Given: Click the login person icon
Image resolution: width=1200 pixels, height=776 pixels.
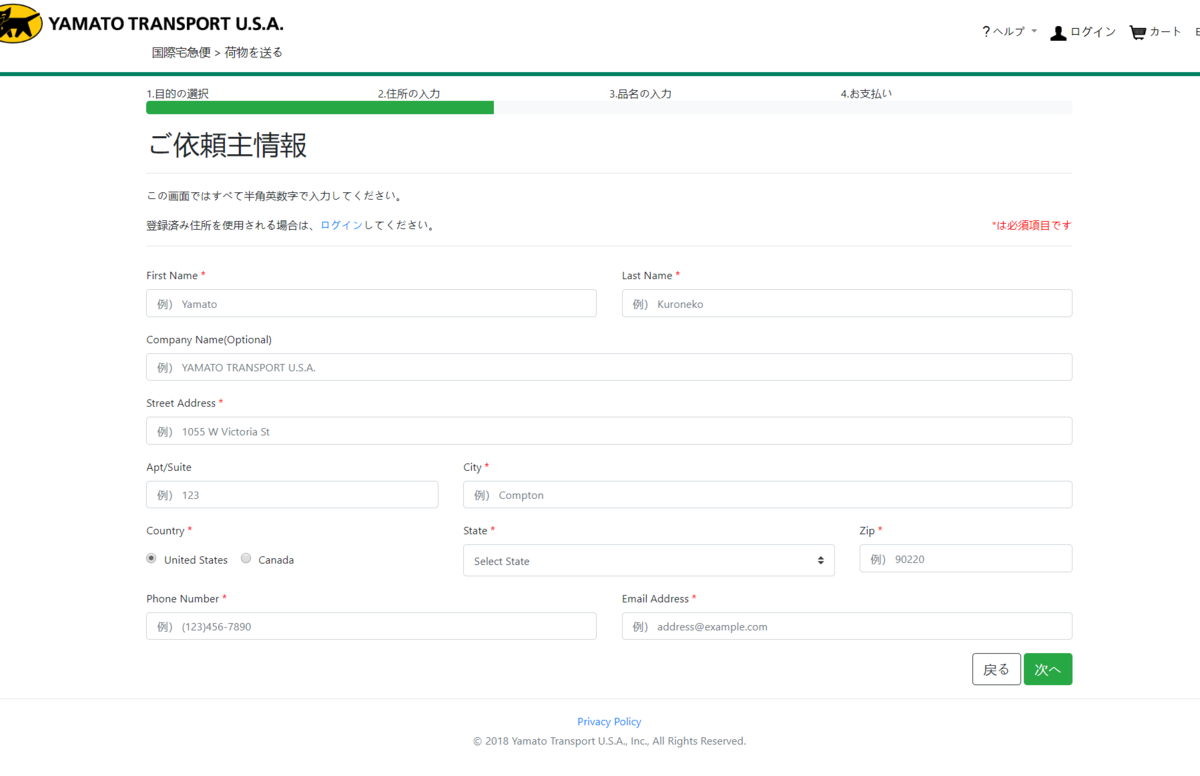Looking at the screenshot, I should (1058, 32).
